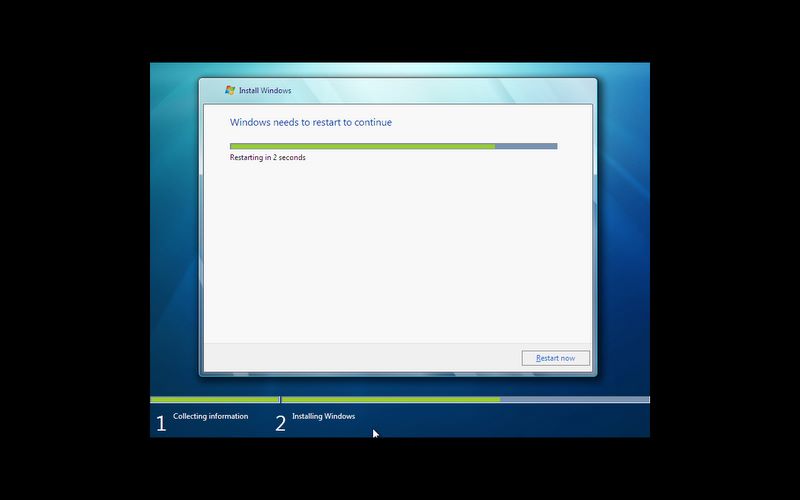Image resolution: width=800 pixels, height=500 pixels.
Task: Click the Restart now button
Action: pyautogui.click(x=556, y=358)
